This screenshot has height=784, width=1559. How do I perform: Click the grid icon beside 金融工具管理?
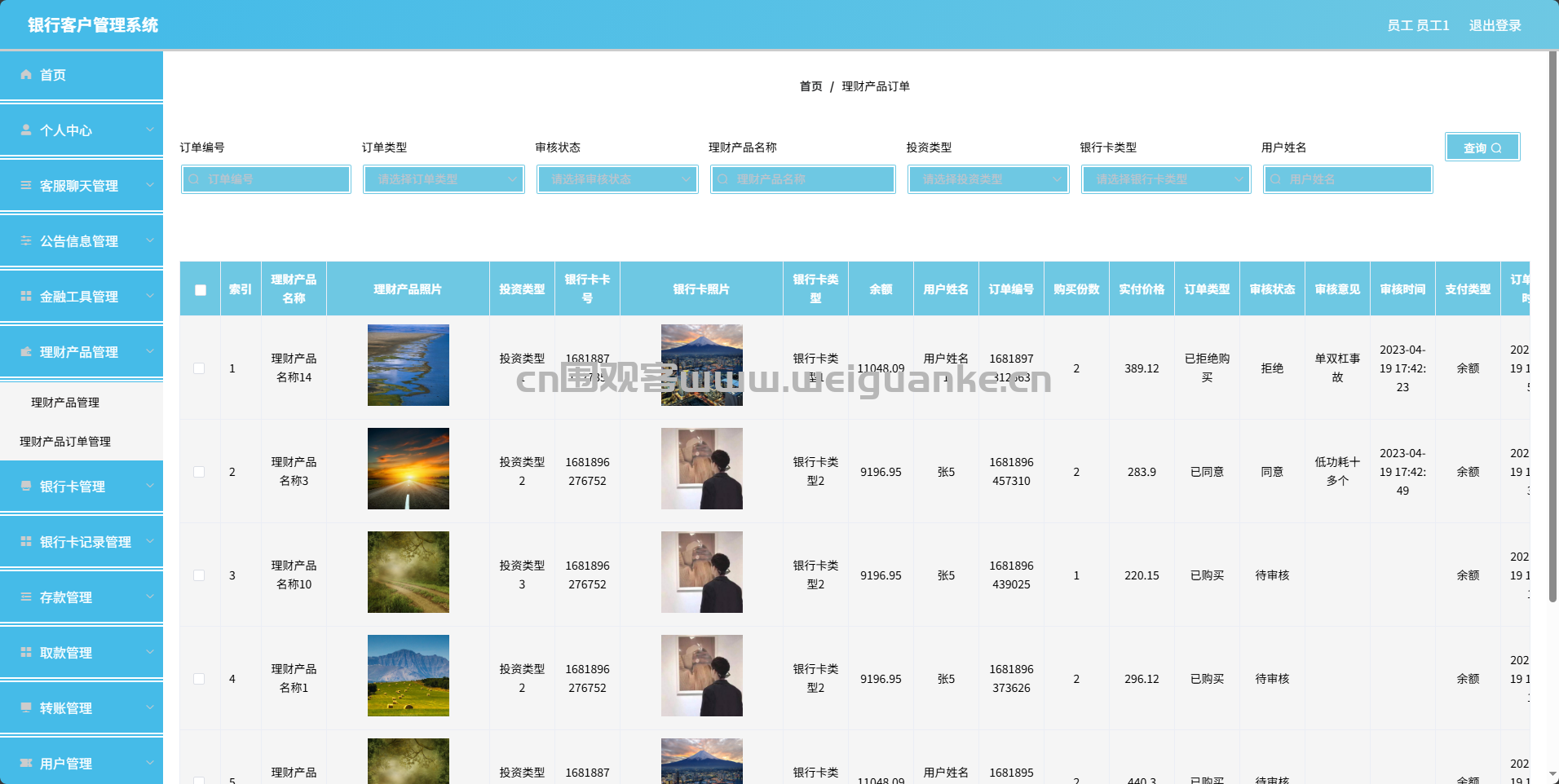click(26, 296)
